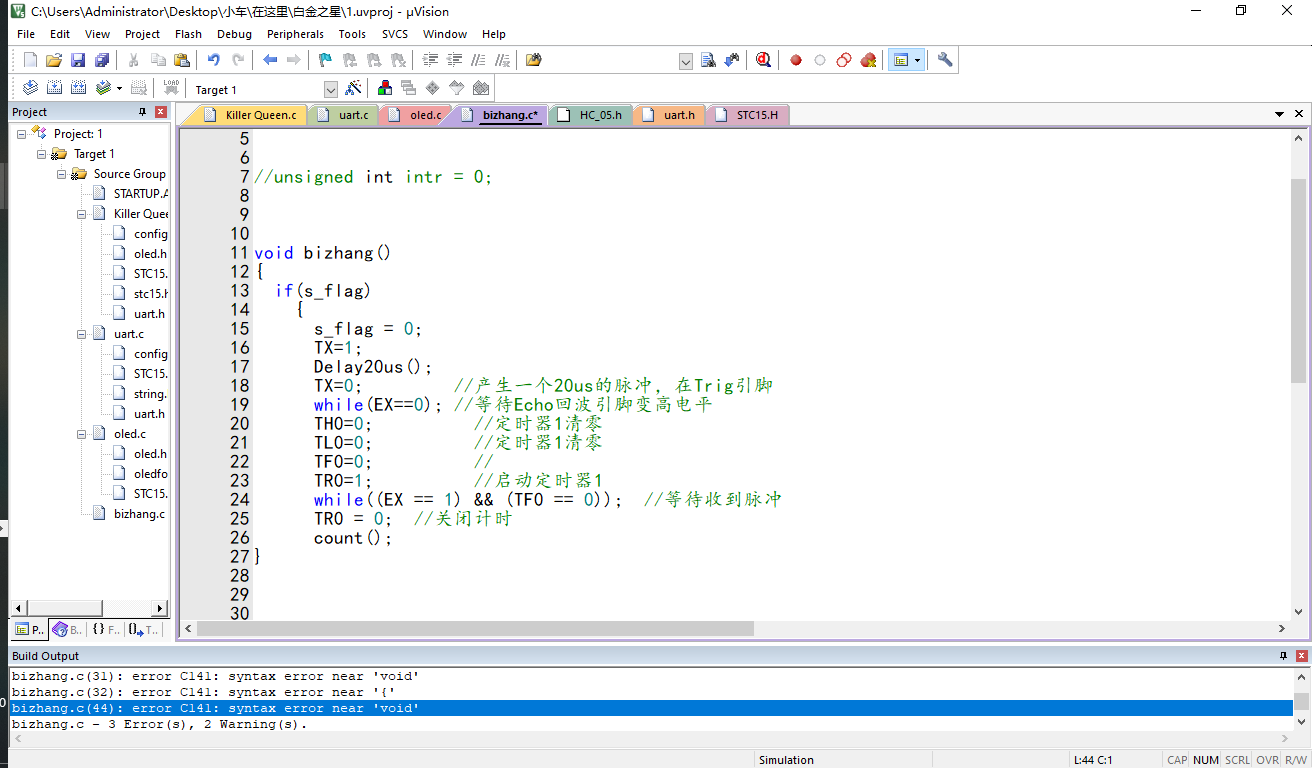Click the Incremental Find icon beside the search box
1312x768 pixels.
pos(732,60)
